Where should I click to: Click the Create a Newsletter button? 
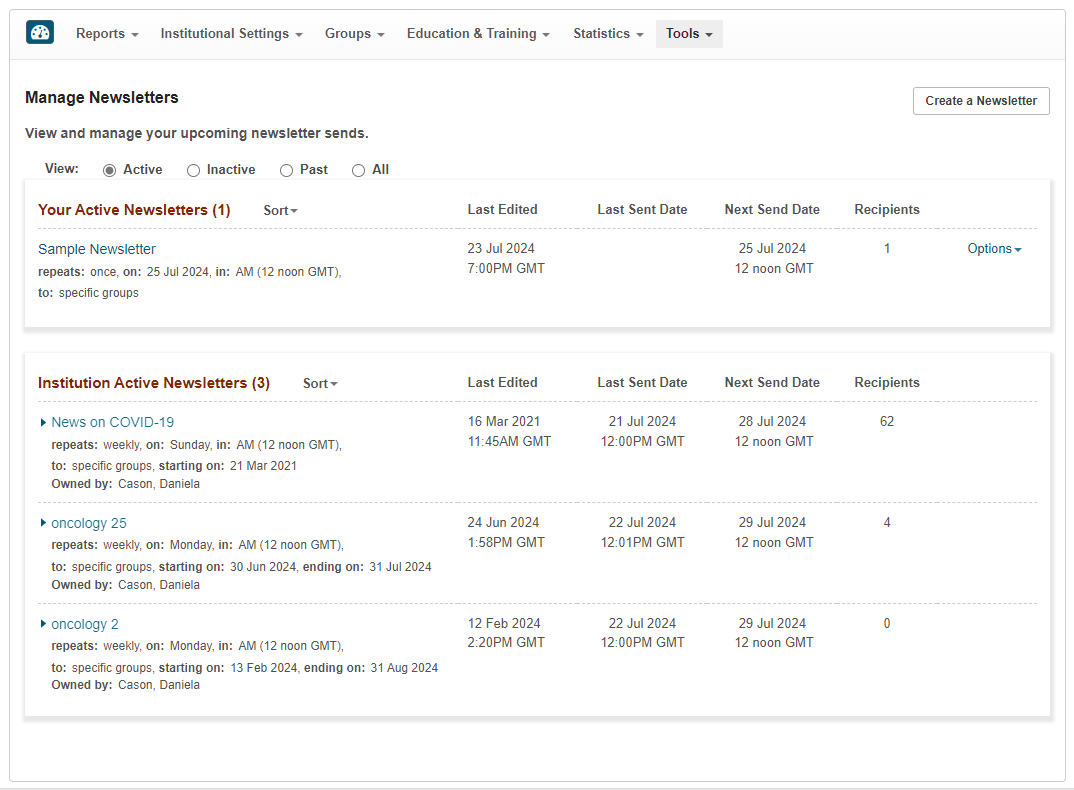pyautogui.click(x=981, y=101)
